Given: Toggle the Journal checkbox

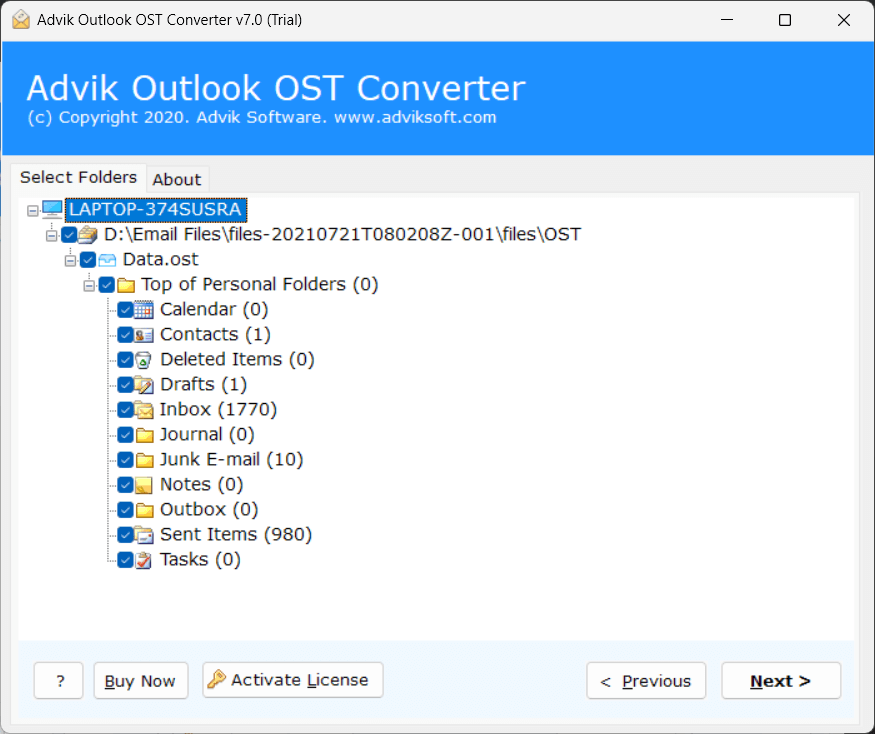Looking at the screenshot, I should coord(125,435).
